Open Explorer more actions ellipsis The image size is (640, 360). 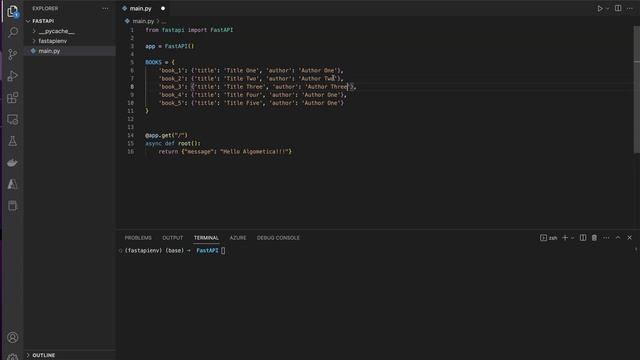(x=105, y=9)
